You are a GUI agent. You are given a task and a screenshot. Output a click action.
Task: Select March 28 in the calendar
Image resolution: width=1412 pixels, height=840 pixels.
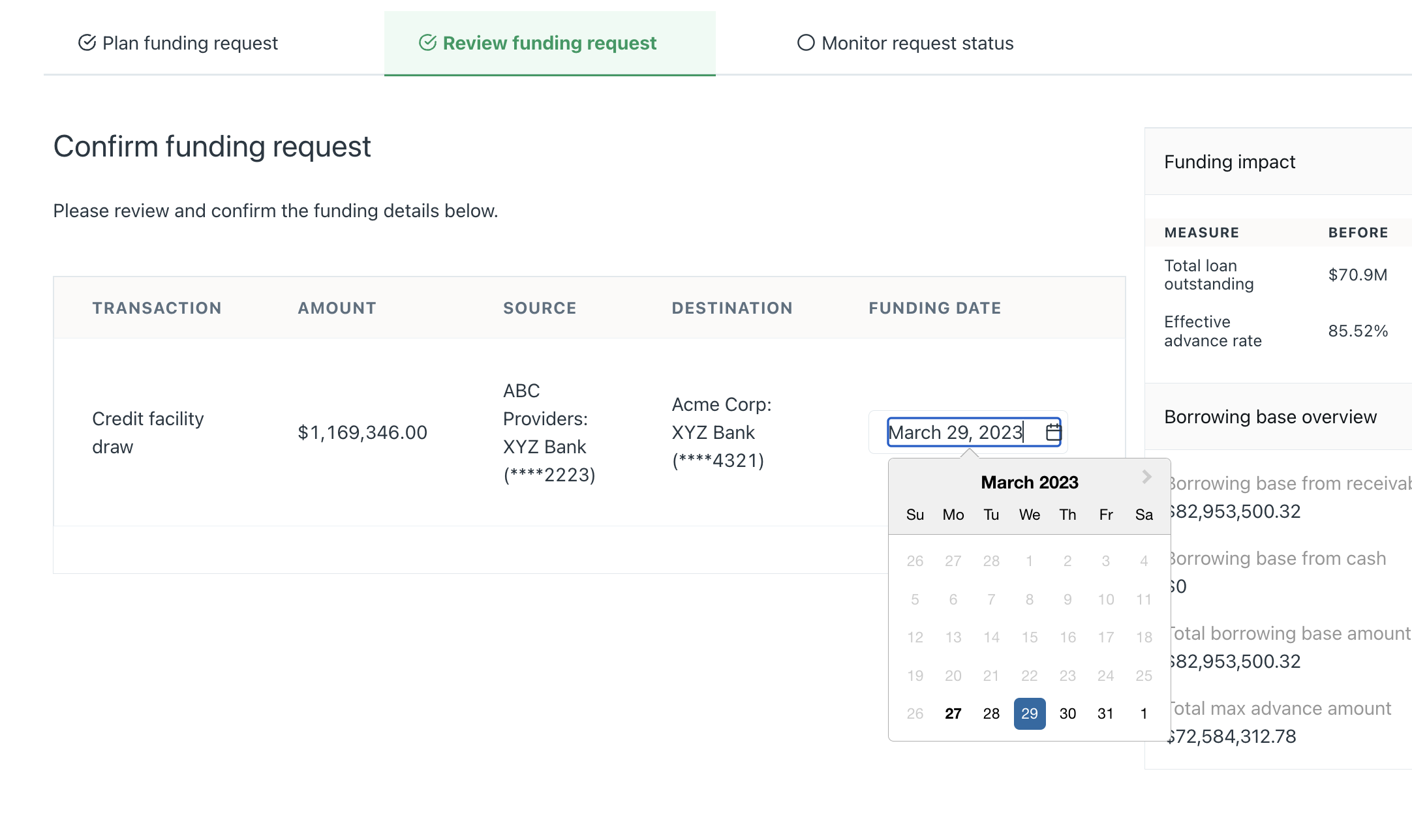(991, 713)
